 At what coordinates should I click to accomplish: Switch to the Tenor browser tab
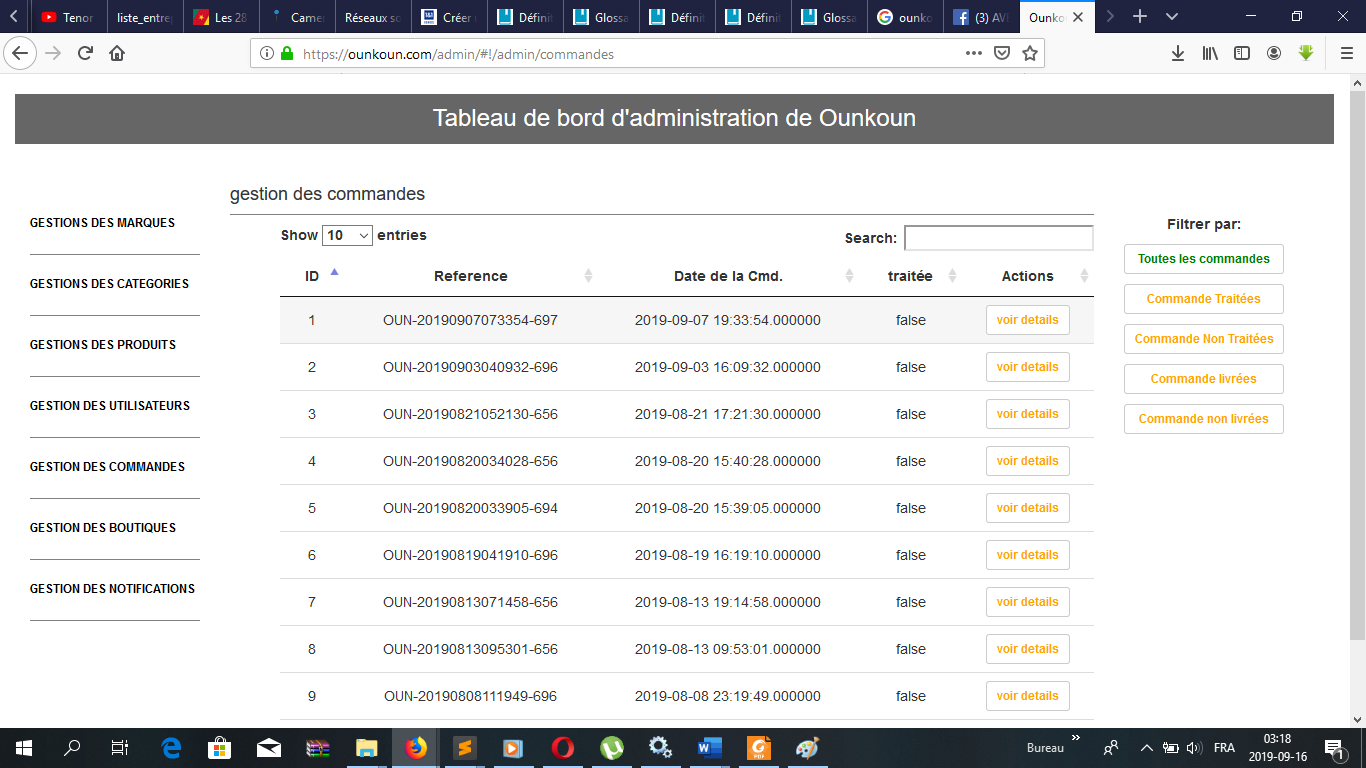68,17
